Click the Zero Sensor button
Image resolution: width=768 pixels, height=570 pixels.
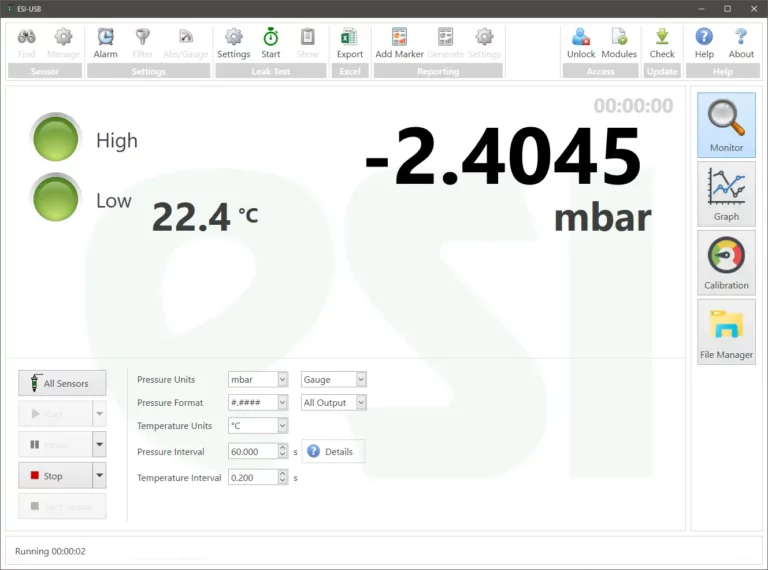point(62,506)
